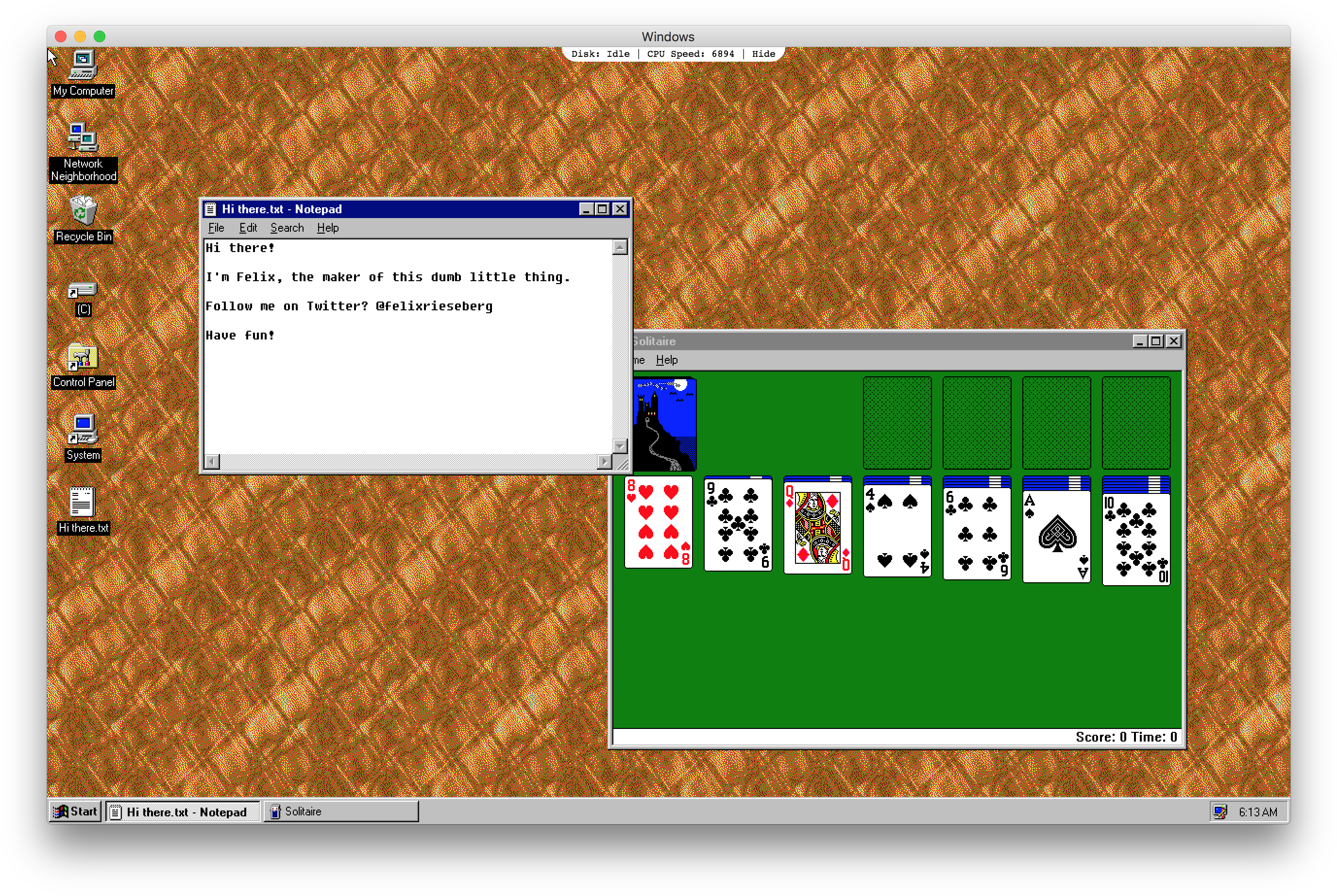Open the Solitaire Help menu
The height and width of the screenshot is (896, 1337).
click(x=666, y=360)
